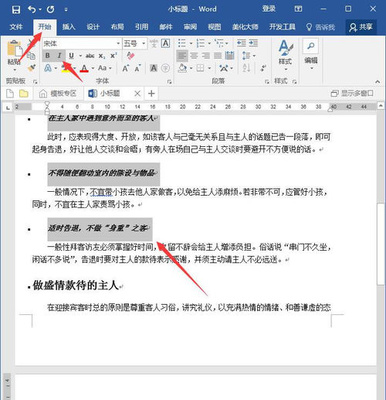This screenshot has width=386, height=400.
Task: Clear all formatting with eraser icon
Action: pyautogui.click(x=130, y=55)
